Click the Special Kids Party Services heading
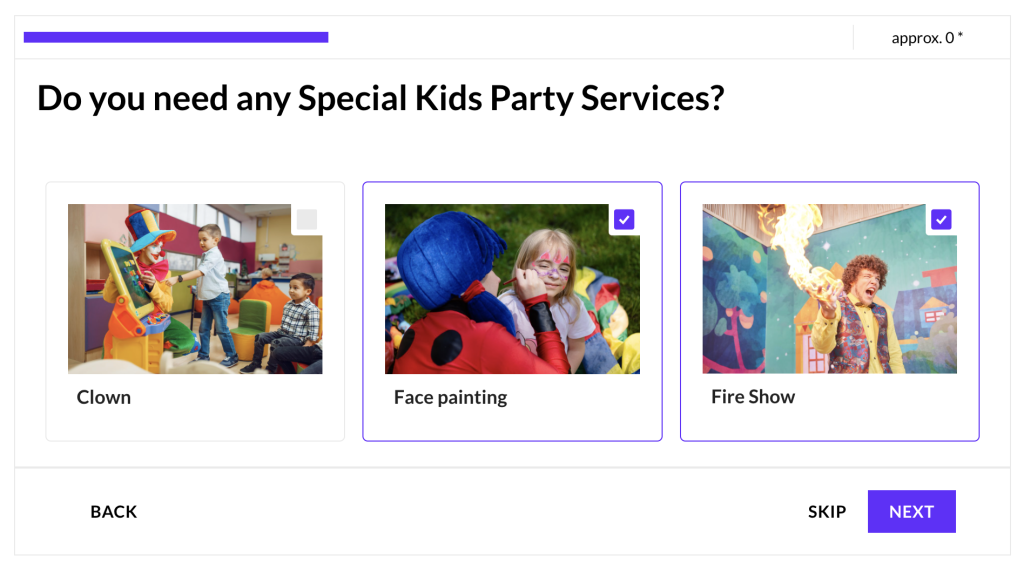This screenshot has width=1024, height=569. click(380, 99)
